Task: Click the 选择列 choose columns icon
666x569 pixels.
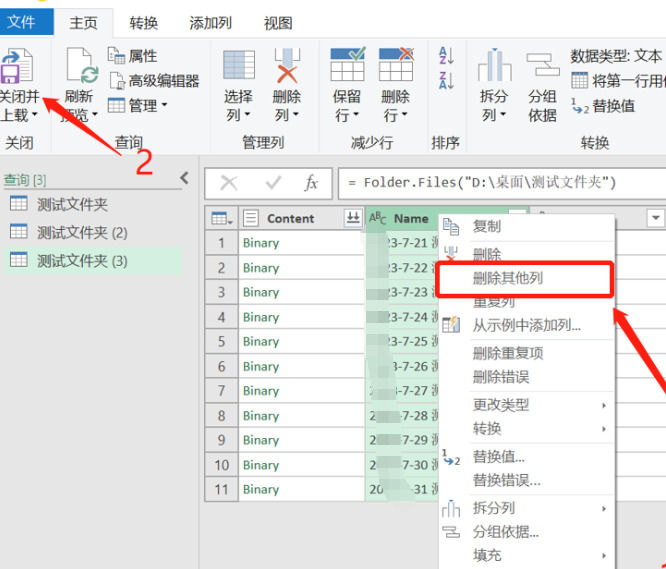Action: tap(239, 67)
